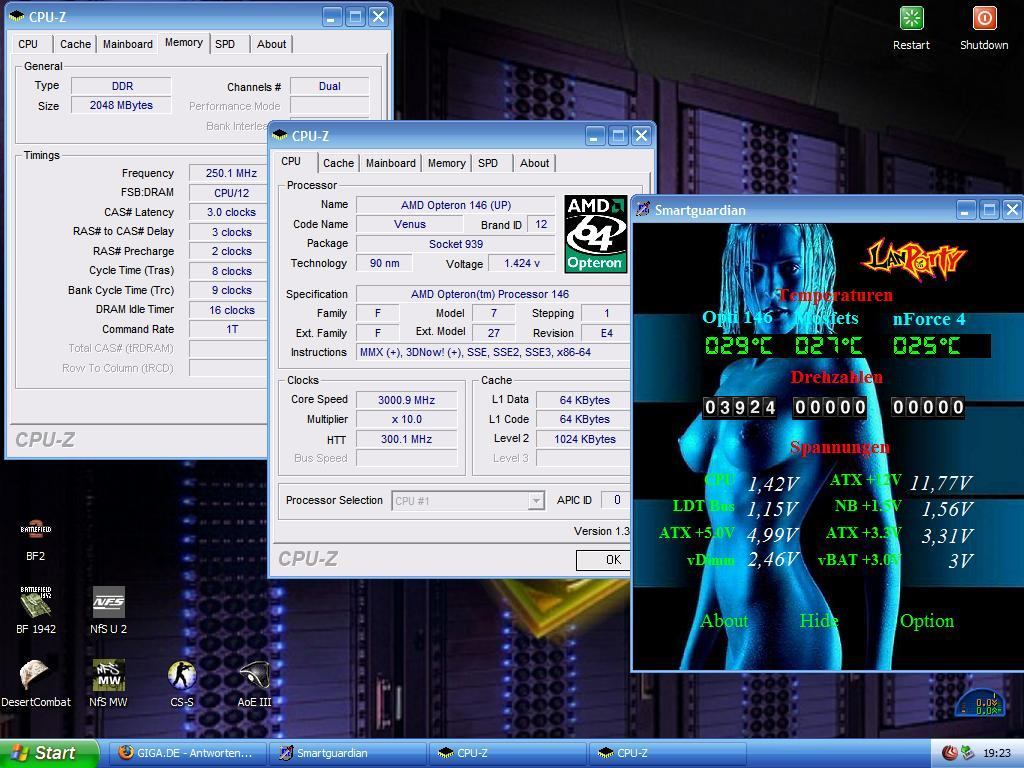Click the Level 2 cache value 1024 KBytes
The height and width of the screenshot is (768, 1024).
point(584,440)
